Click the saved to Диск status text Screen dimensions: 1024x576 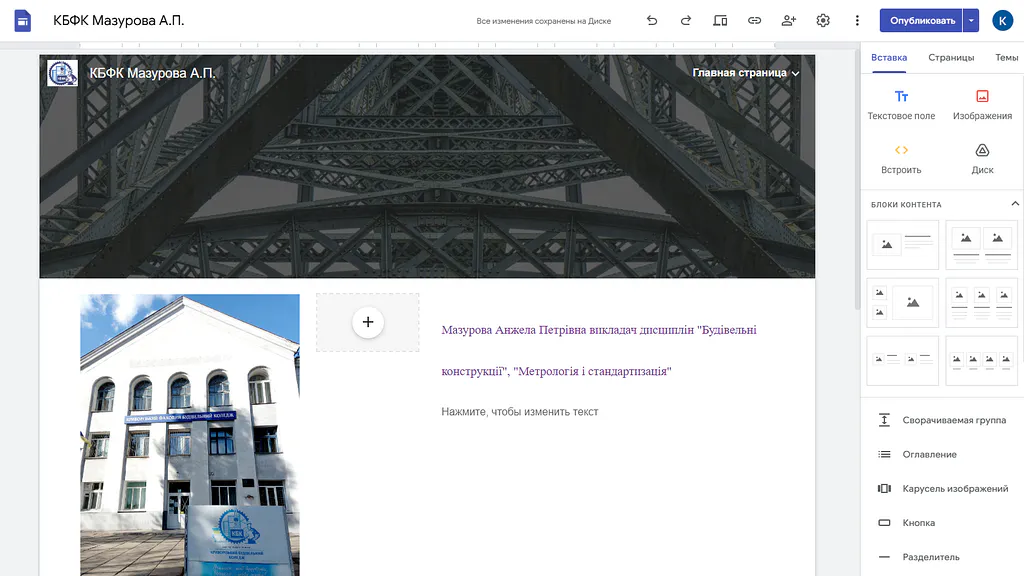coord(543,21)
